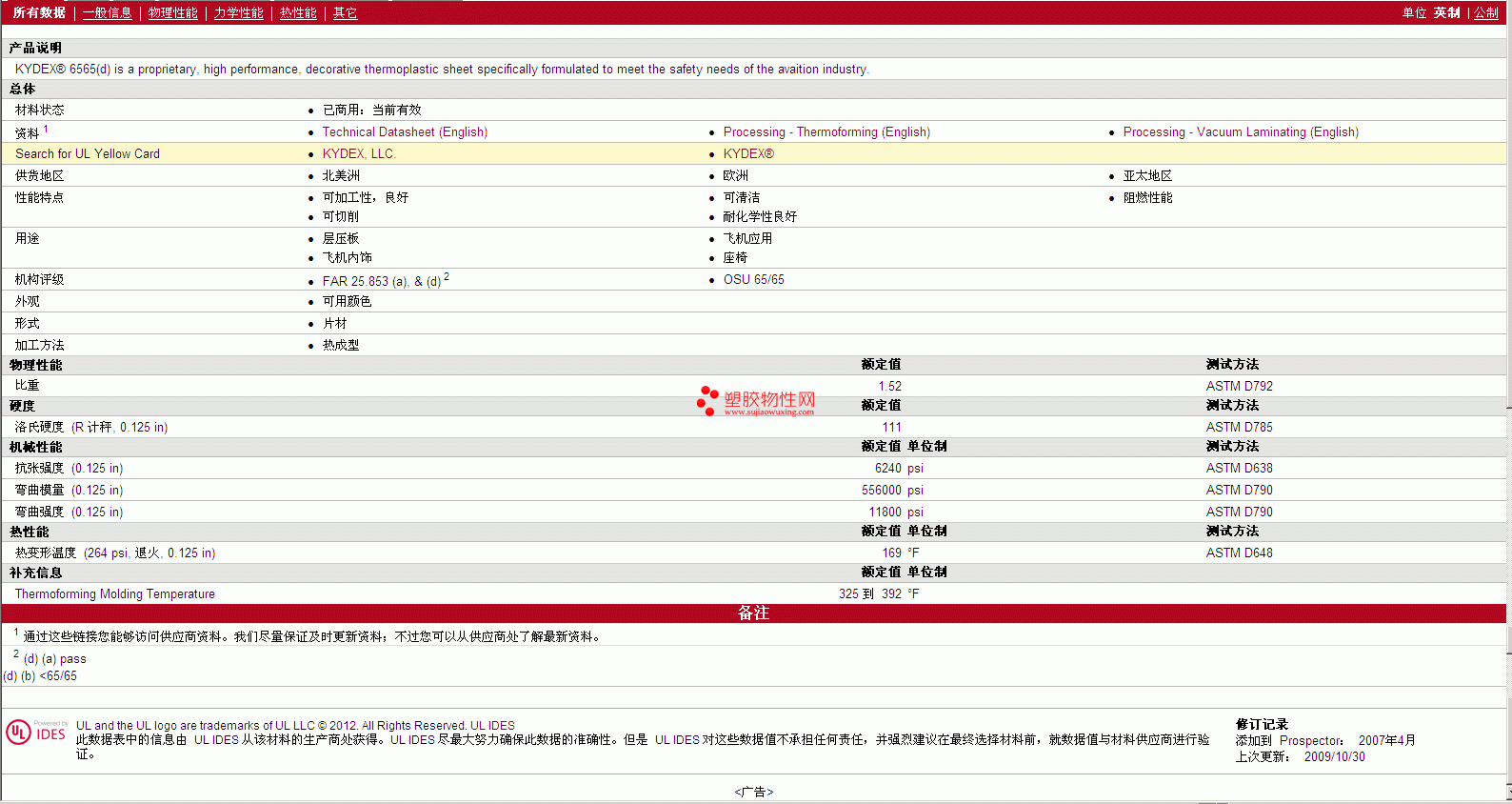
Task: Select flexural strength value 11800
Action: pos(885,513)
